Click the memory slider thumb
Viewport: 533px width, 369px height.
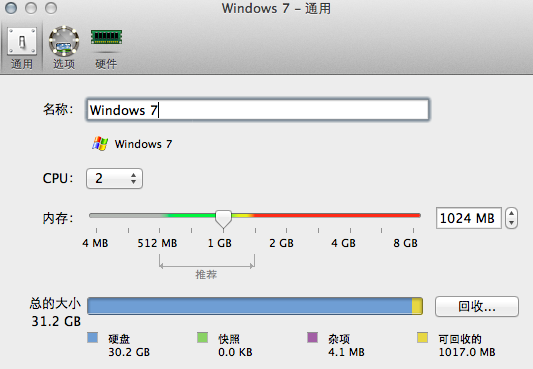click(223, 219)
